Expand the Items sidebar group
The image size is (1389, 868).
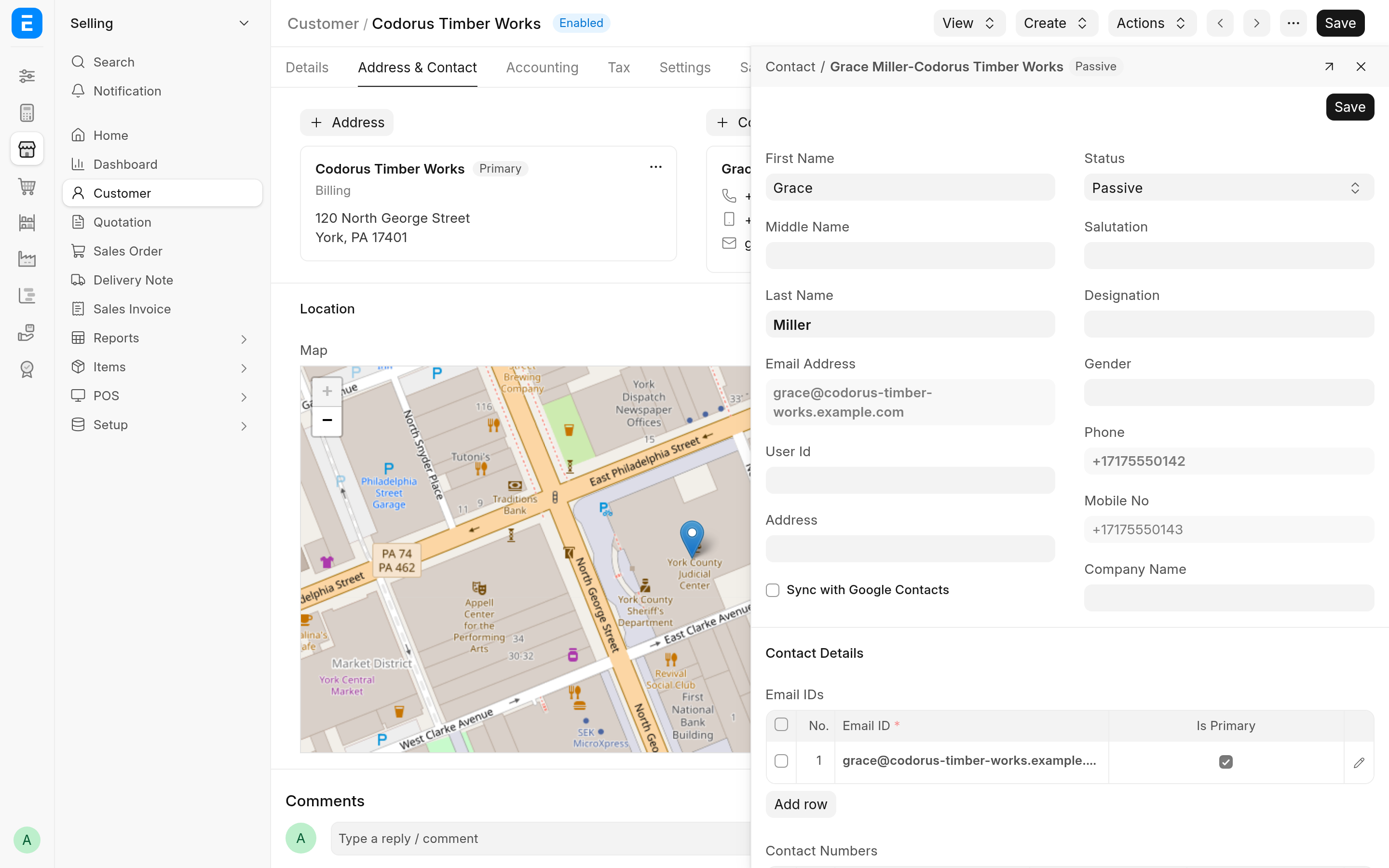click(244, 367)
